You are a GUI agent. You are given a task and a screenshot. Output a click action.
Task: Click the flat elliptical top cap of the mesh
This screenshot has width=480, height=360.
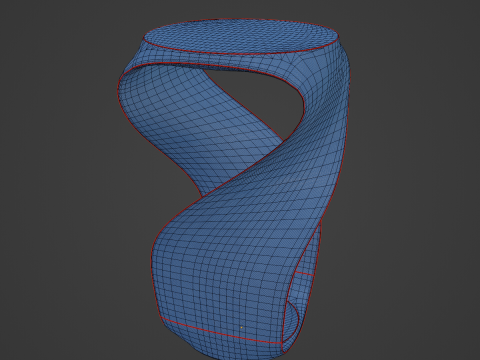coord(241,36)
